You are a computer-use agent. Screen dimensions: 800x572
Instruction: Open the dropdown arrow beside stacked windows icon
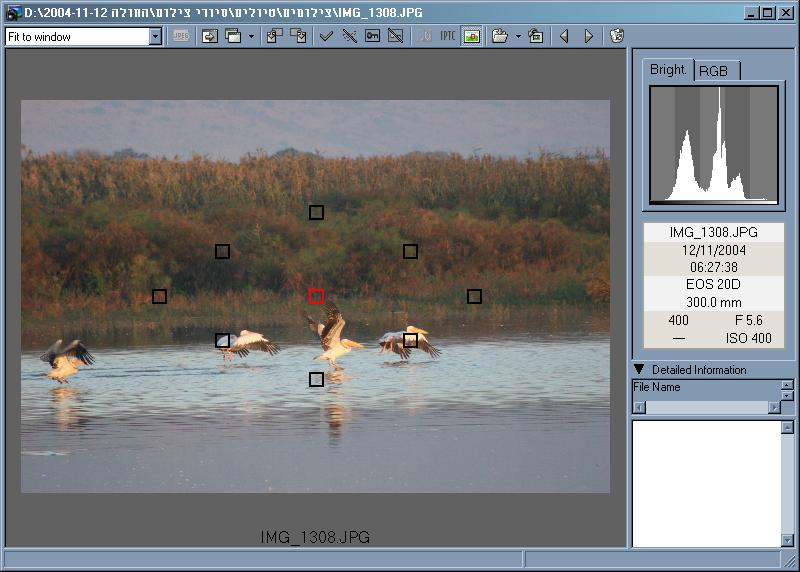251,37
